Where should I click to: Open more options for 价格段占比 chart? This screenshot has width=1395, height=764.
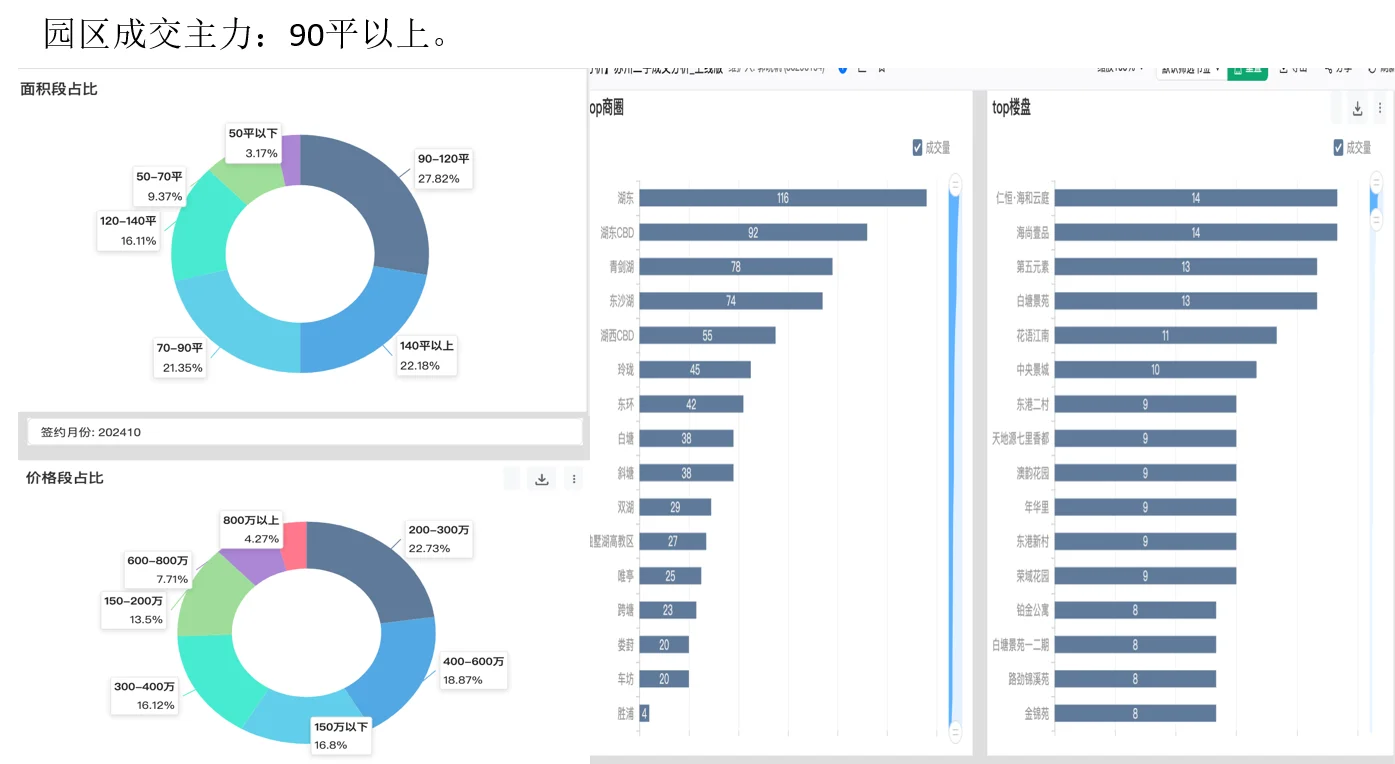pyautogui.click(x=574, y=479)
